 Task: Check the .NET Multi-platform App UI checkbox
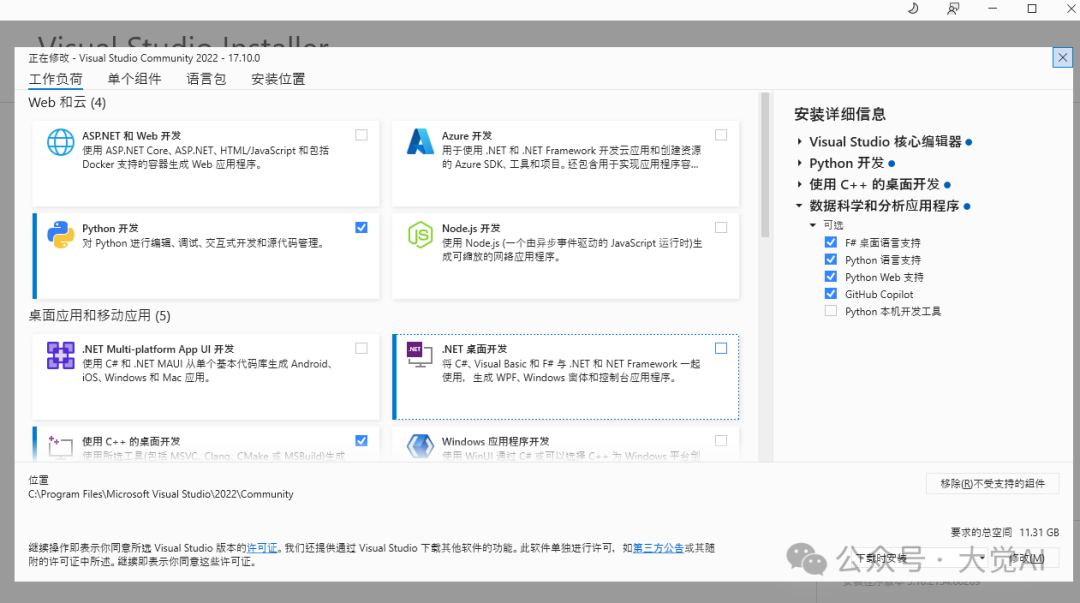click(x=361, y=348)
